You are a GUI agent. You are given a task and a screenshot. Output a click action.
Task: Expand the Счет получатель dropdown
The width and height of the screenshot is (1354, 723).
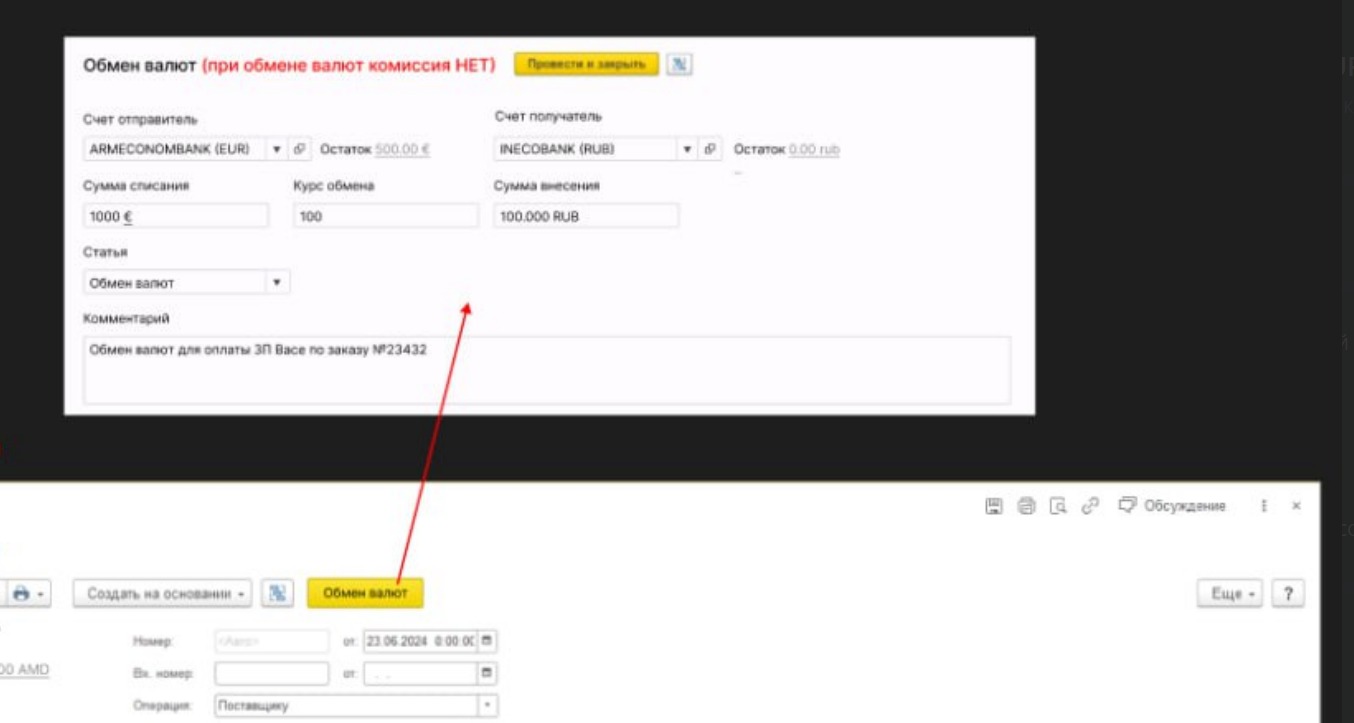687,149
